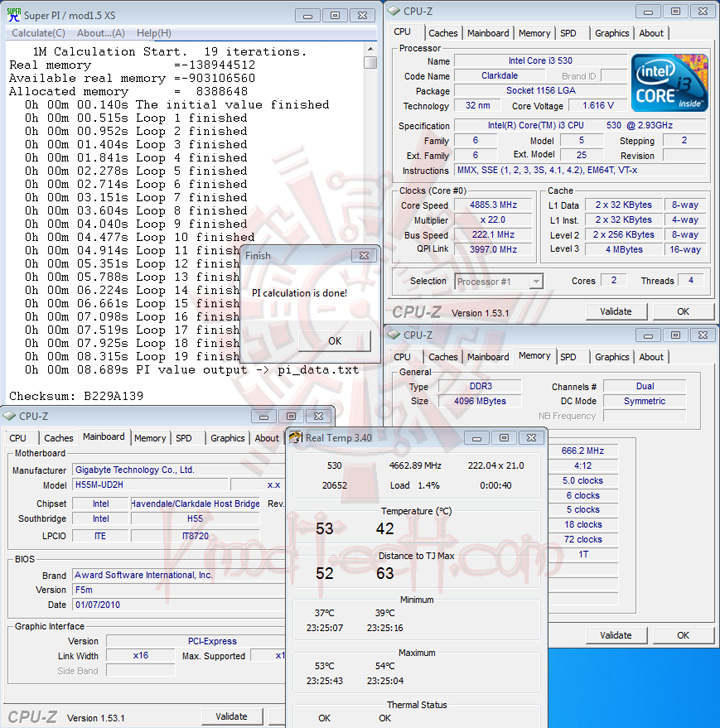Screen dimensions: 720x728
Task: Minimize the CPU-Z Mainboard window
Action: click(264, 416)
